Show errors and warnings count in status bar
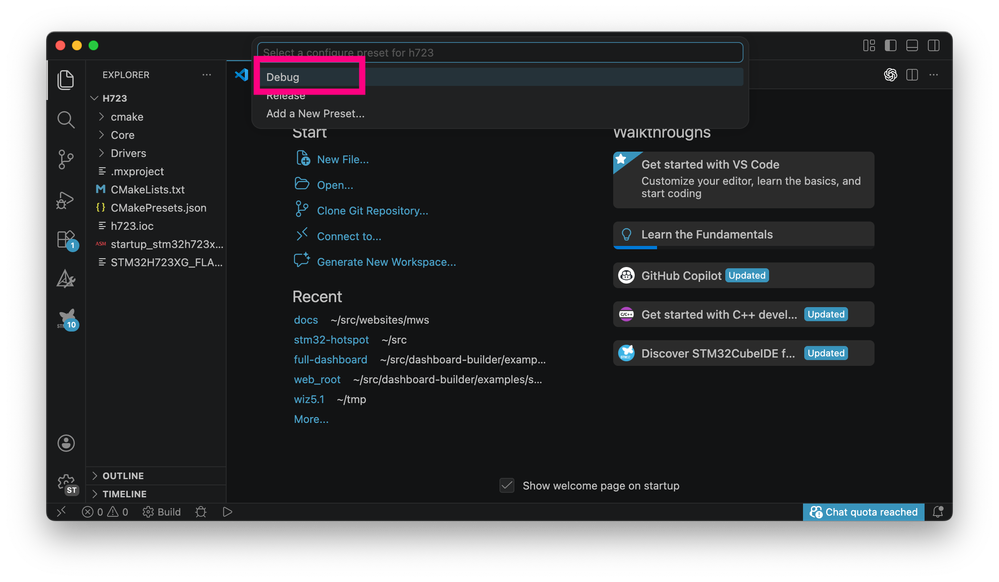 [x=105, y=512]
